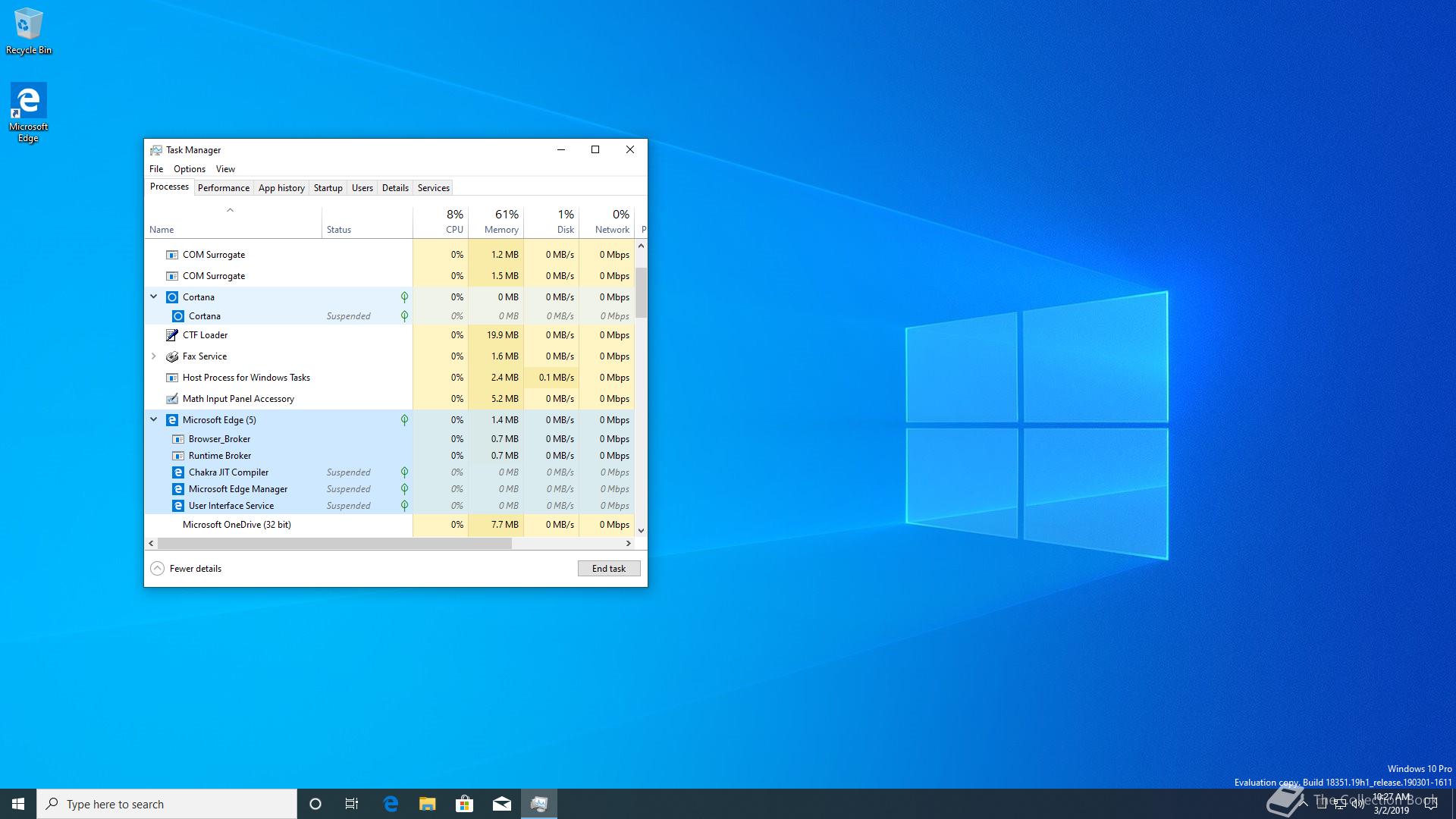The width and height of the screenshot is (1456, 819).
Task: Click the End task button
Action: (609, 569)
